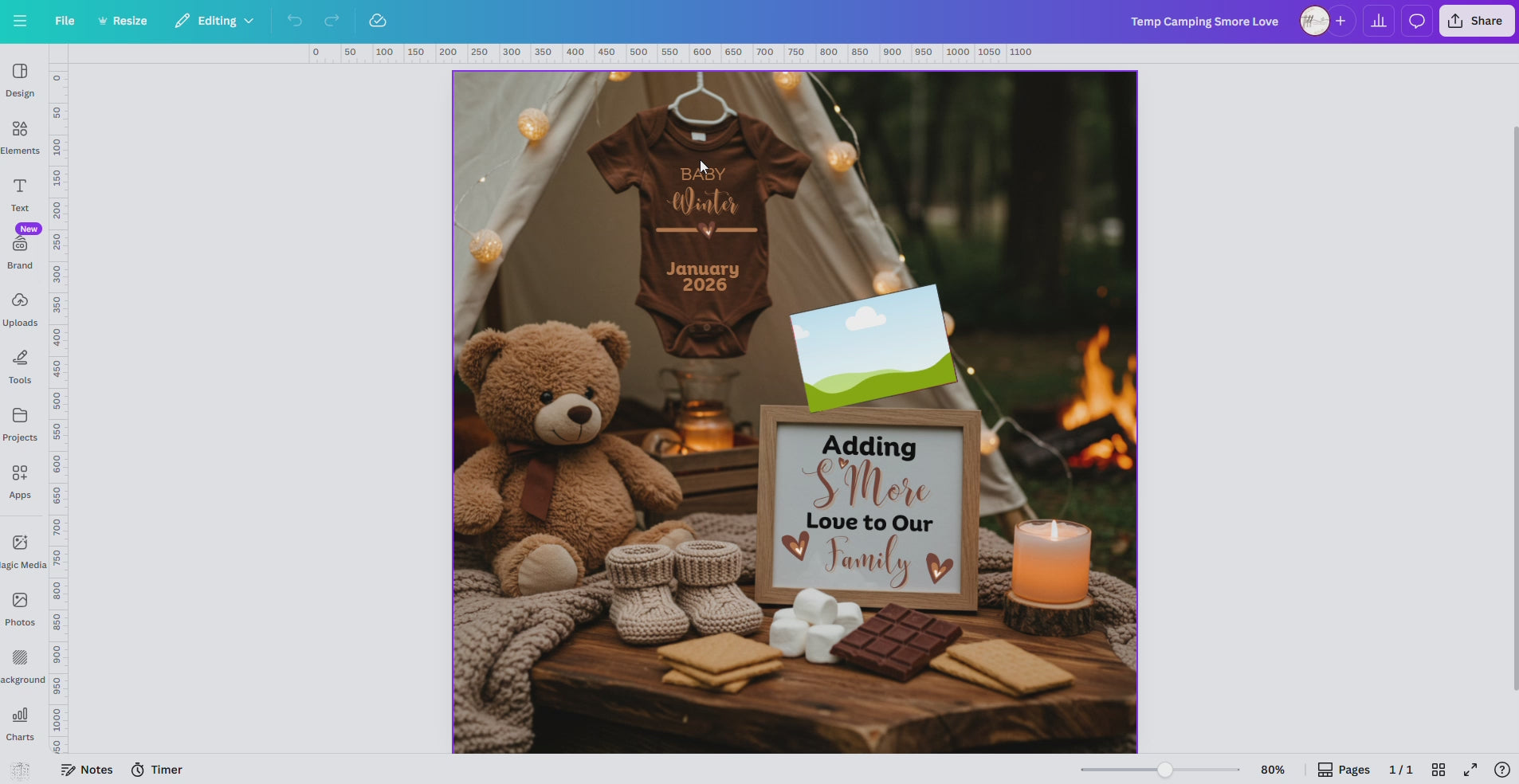Viewport: 1519px width, 784px height.
Task: Expand the Pages panel
Action: [1344, 770]
